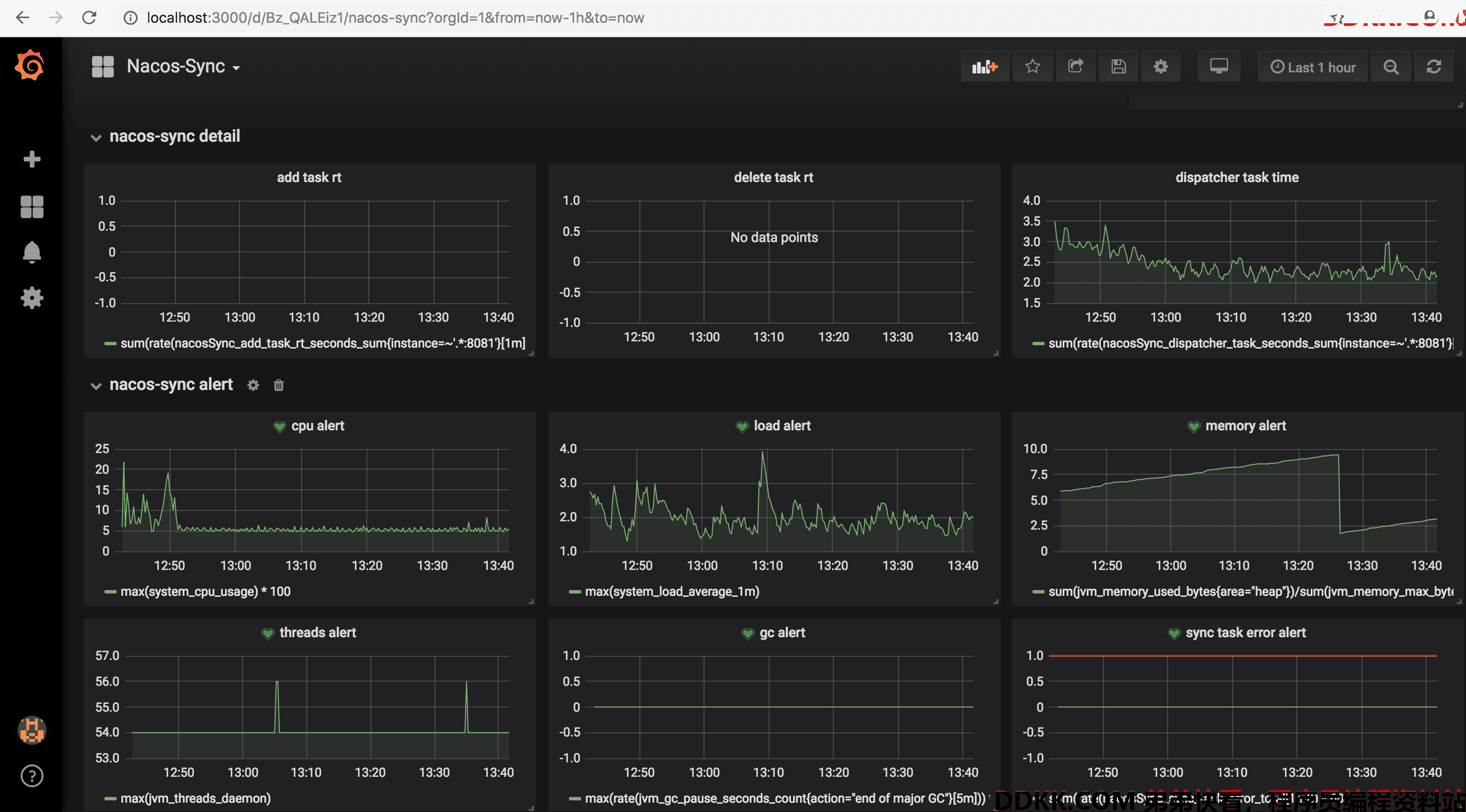
Task: Open the Help question mark icon
Action: point(32,776)
